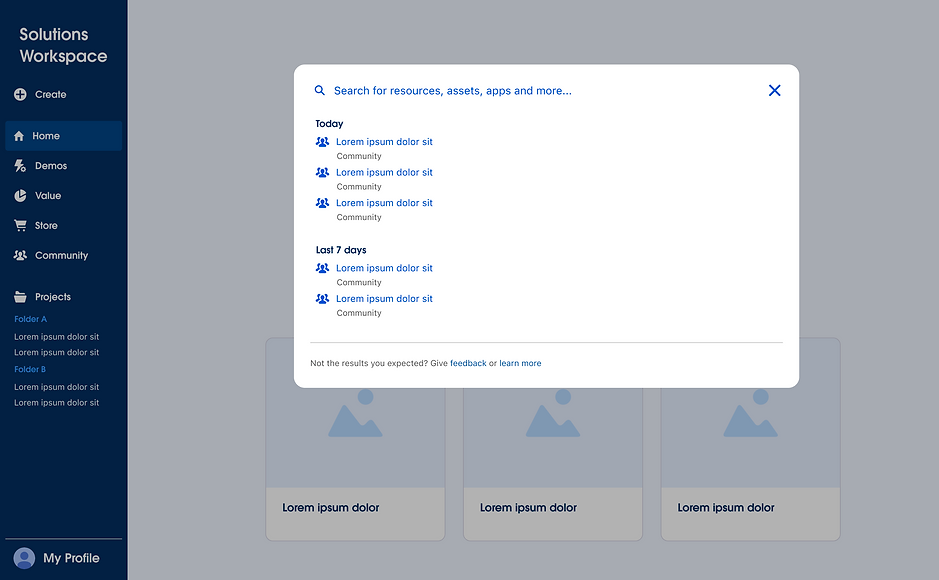The height and width of the screenshot is (580, 939).
Task: Click the Store shopping cart icon
Action: coord(20,226)
